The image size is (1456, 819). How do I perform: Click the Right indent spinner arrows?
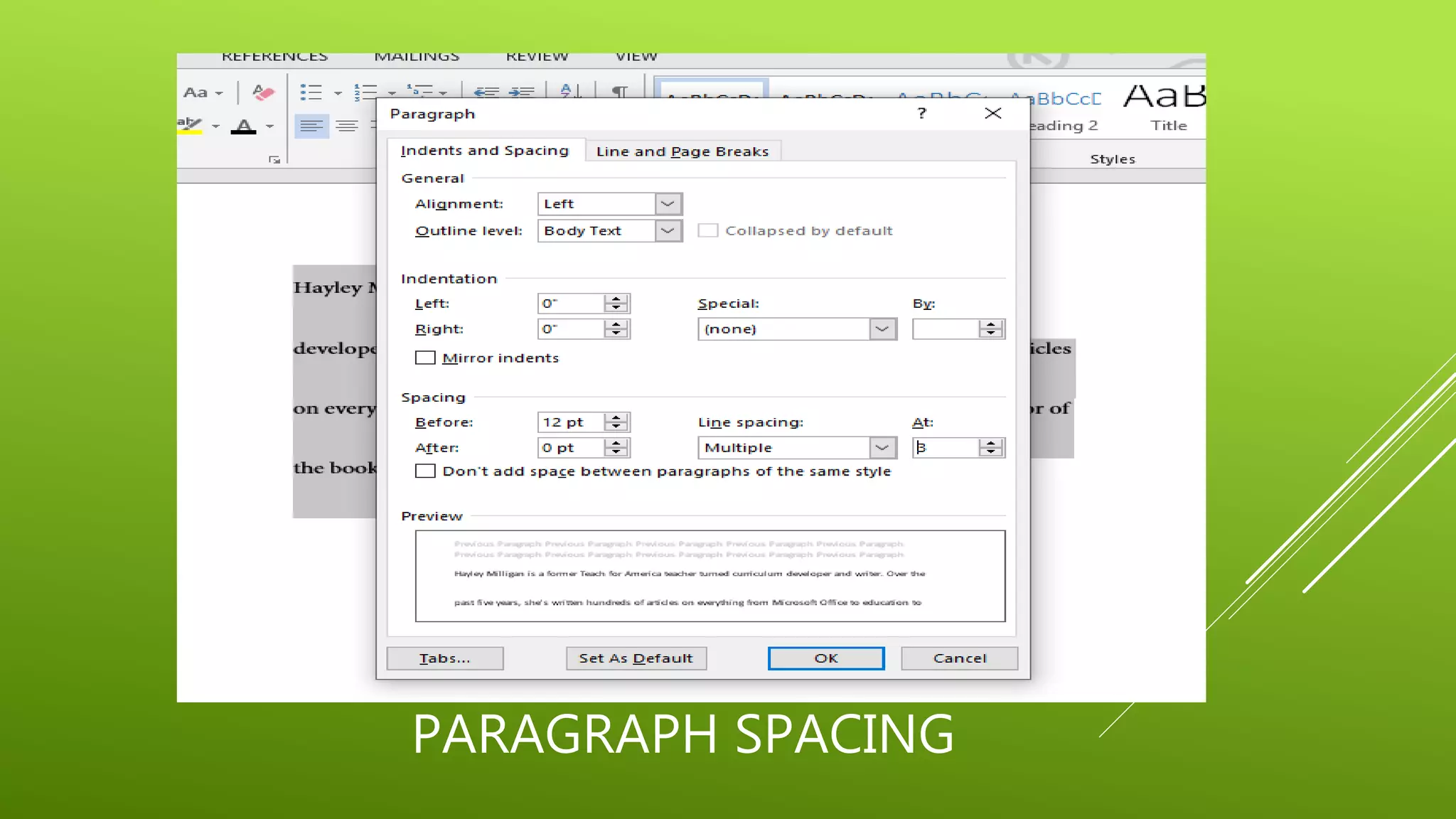click(x=616, y=329)
